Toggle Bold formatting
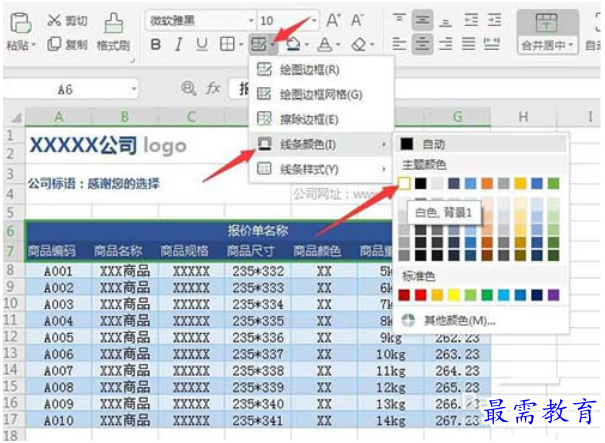This screenshot has width=605, height=443. click(x=155, y=45)
